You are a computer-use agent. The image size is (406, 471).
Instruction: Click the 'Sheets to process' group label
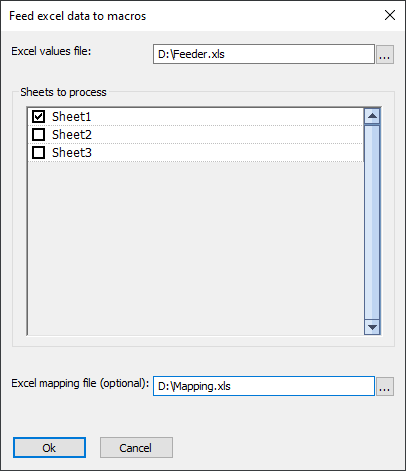point(63,92)
